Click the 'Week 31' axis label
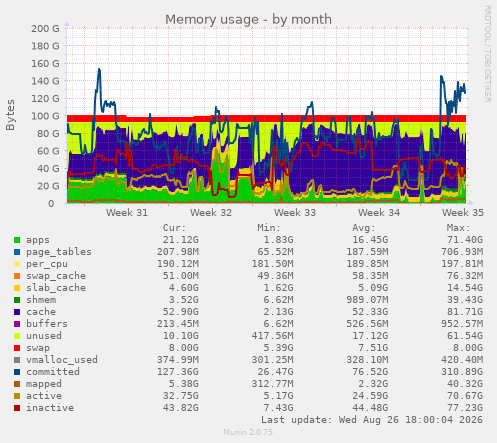Viewport: 497px width, 443px height. click(x=127, y=213)
